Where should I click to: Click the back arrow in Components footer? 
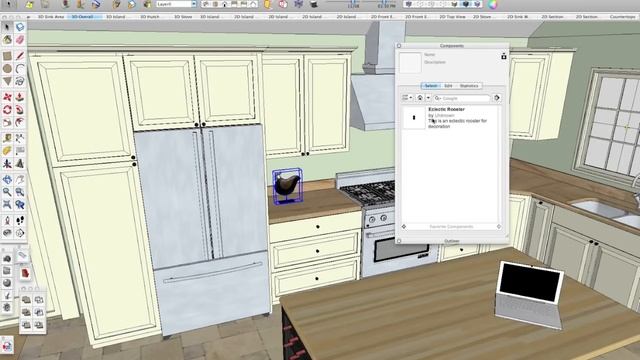point(404,227)
